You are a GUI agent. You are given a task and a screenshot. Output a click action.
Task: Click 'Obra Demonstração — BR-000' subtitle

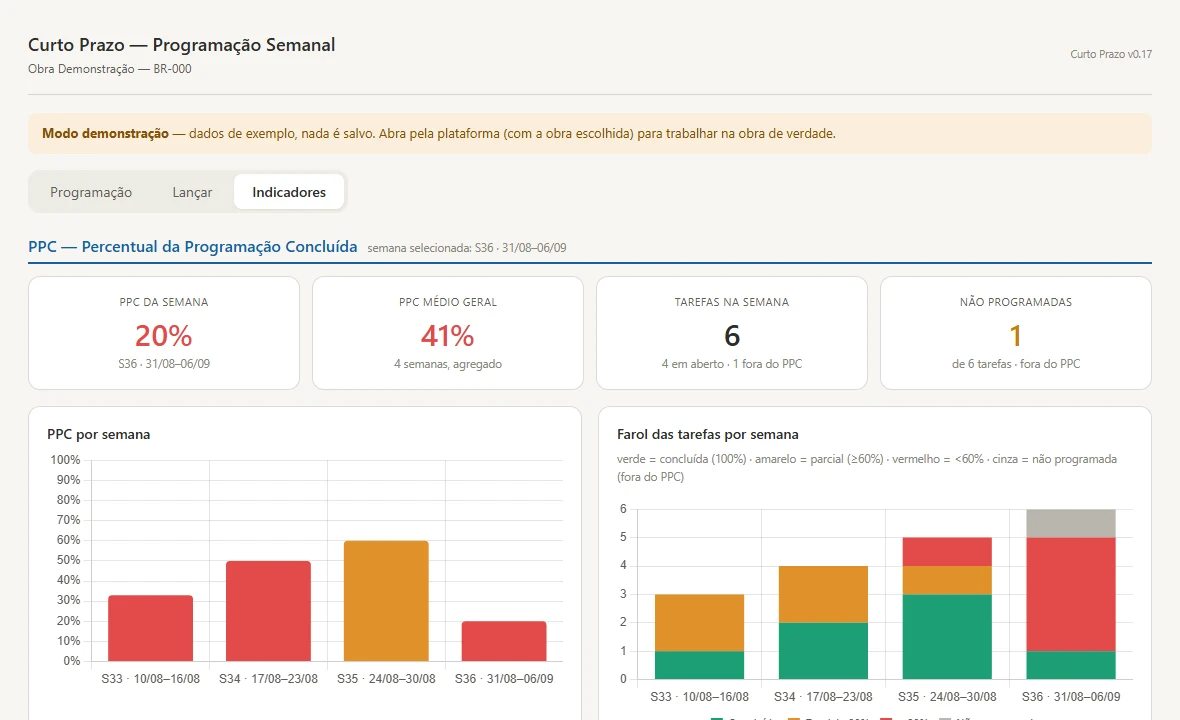[110, 68]
